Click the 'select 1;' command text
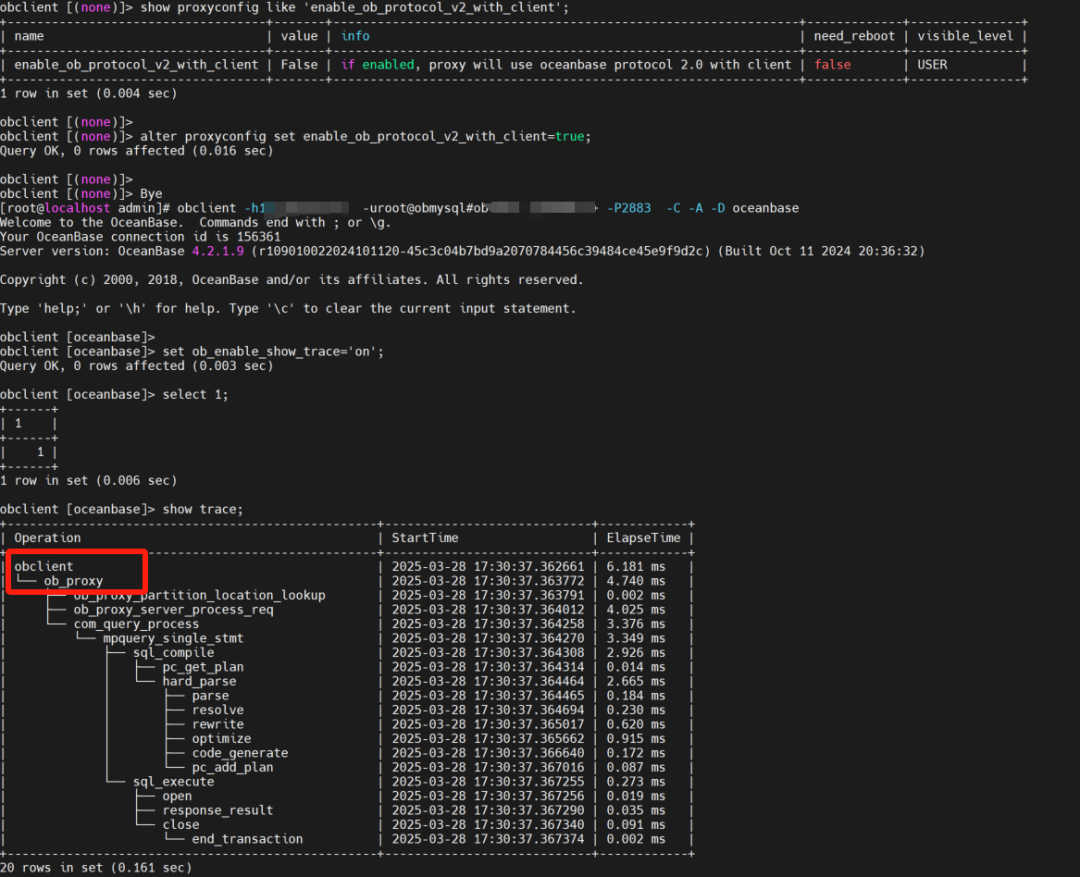This screenshot has height=877, width=1080. pyautogui.click(x=196, y=394)
